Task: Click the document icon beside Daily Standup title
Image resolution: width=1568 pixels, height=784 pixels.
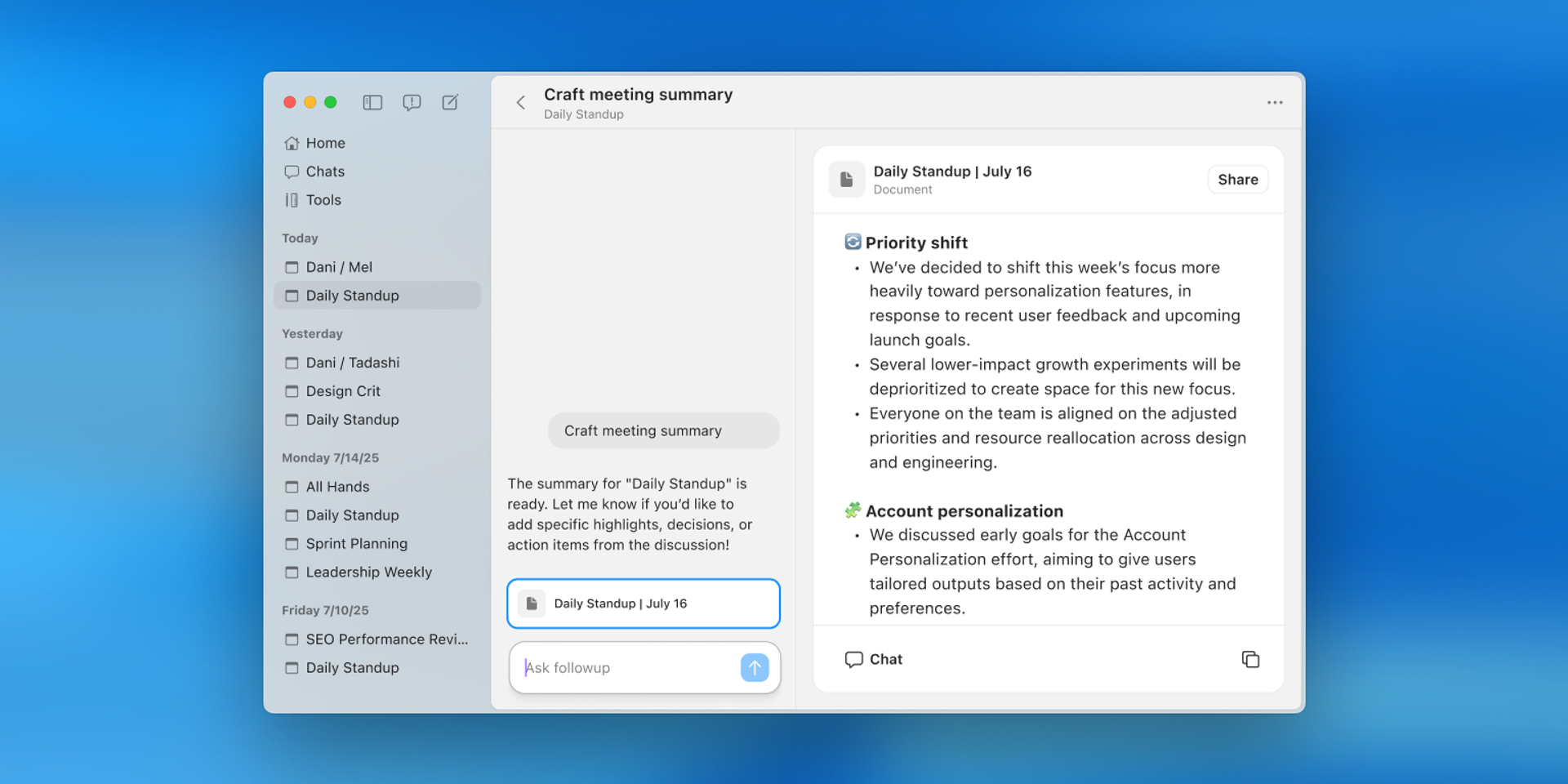Action: tap(847, 180)
